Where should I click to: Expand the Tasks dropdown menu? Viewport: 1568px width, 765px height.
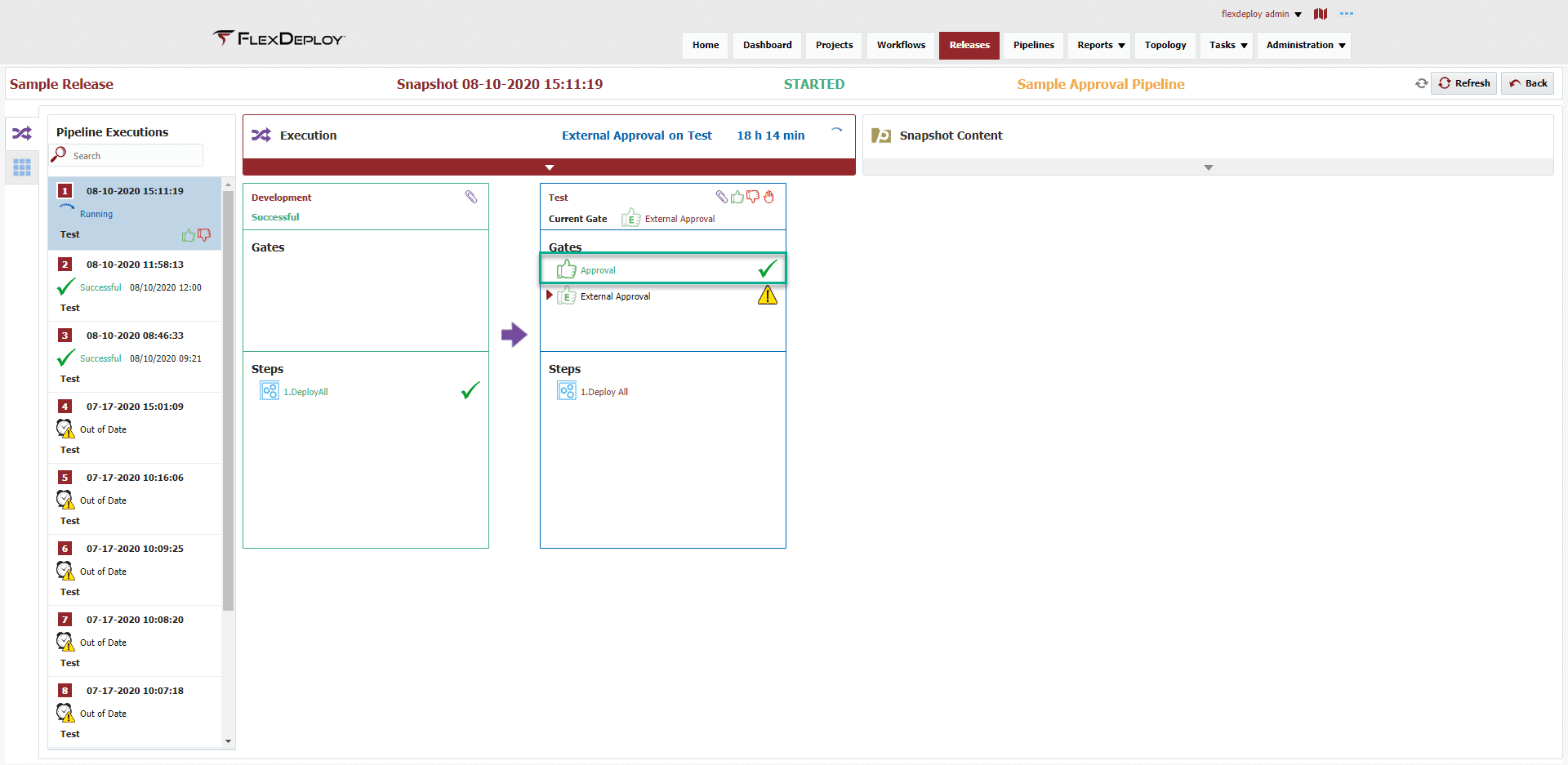[1227, 46]
